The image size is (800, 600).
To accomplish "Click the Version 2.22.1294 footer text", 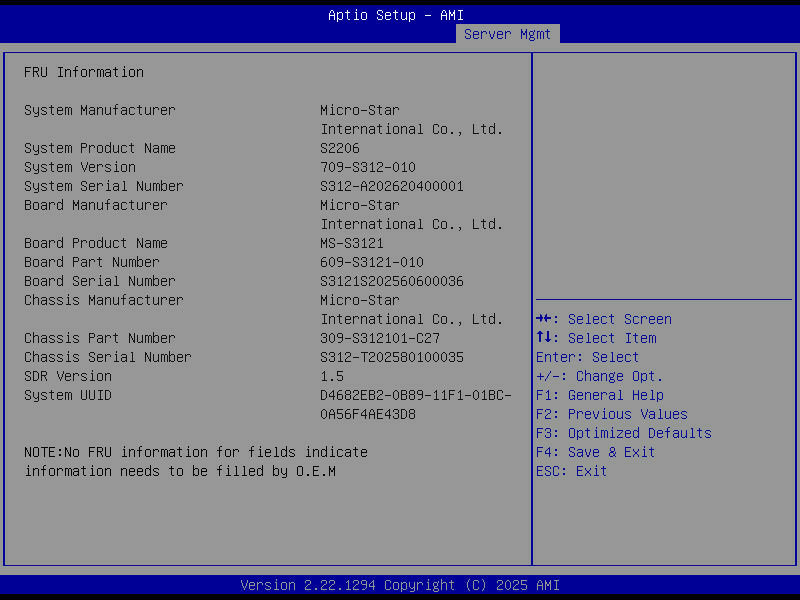I will click(x=400, y=584).
